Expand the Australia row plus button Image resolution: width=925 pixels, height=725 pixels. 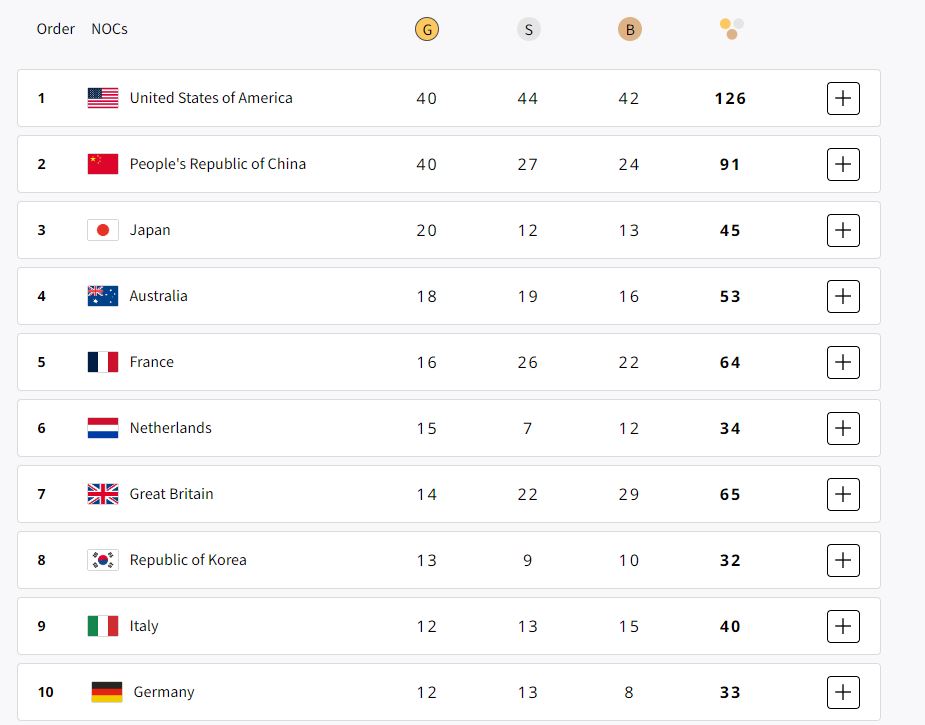[x=843, y=296]
